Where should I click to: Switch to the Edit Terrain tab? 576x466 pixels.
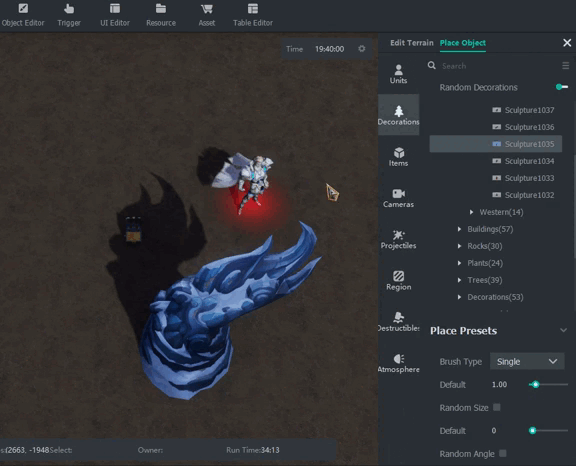point(411,43)
